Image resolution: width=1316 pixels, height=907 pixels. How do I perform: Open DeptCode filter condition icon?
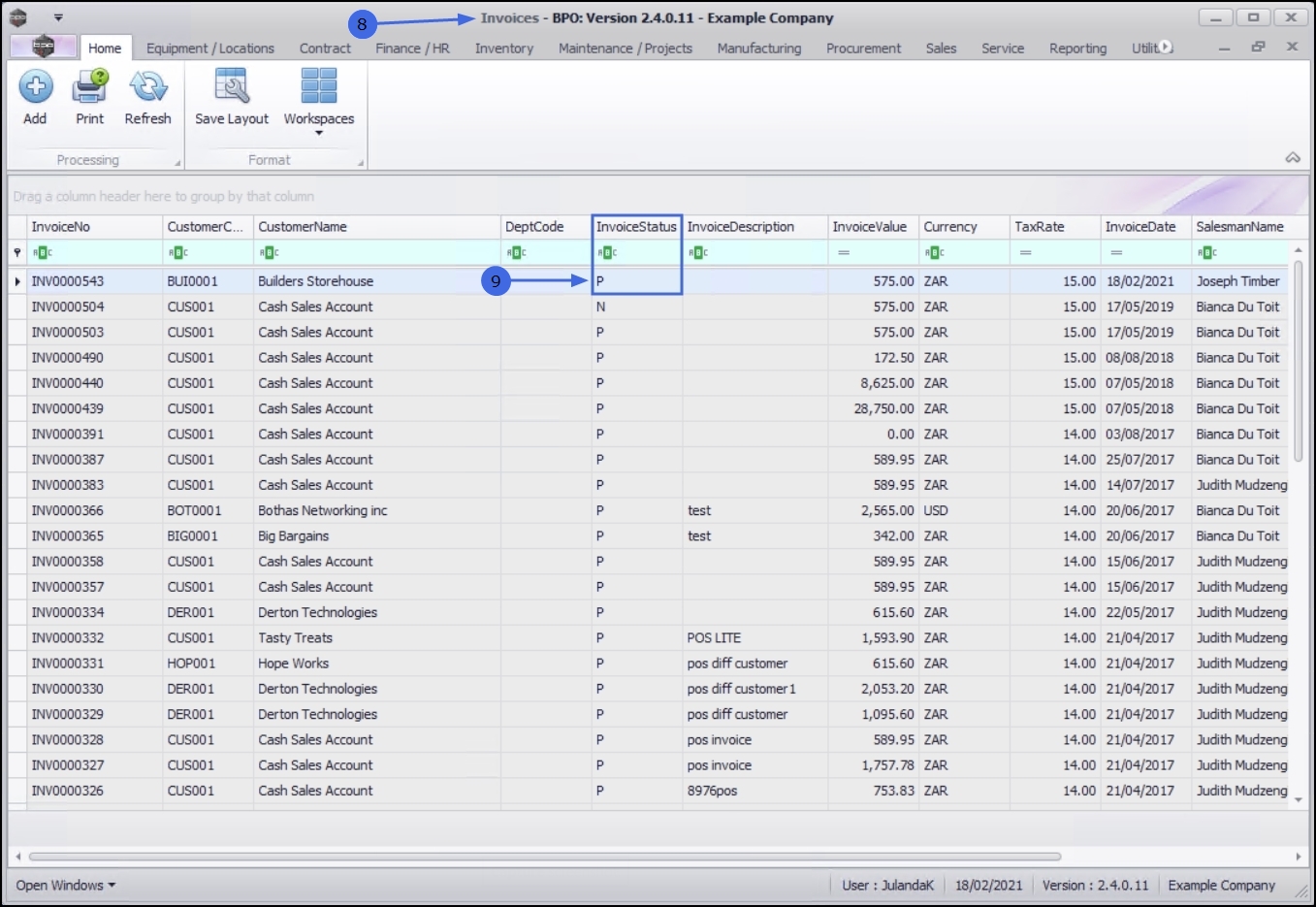(x=516, y=253)
